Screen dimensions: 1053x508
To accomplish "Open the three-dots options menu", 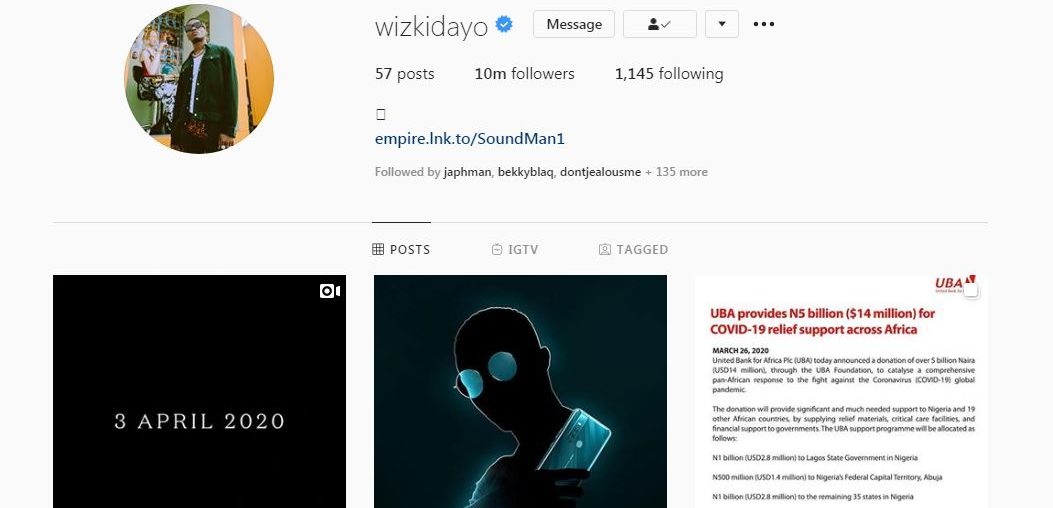I will [764, 24].
